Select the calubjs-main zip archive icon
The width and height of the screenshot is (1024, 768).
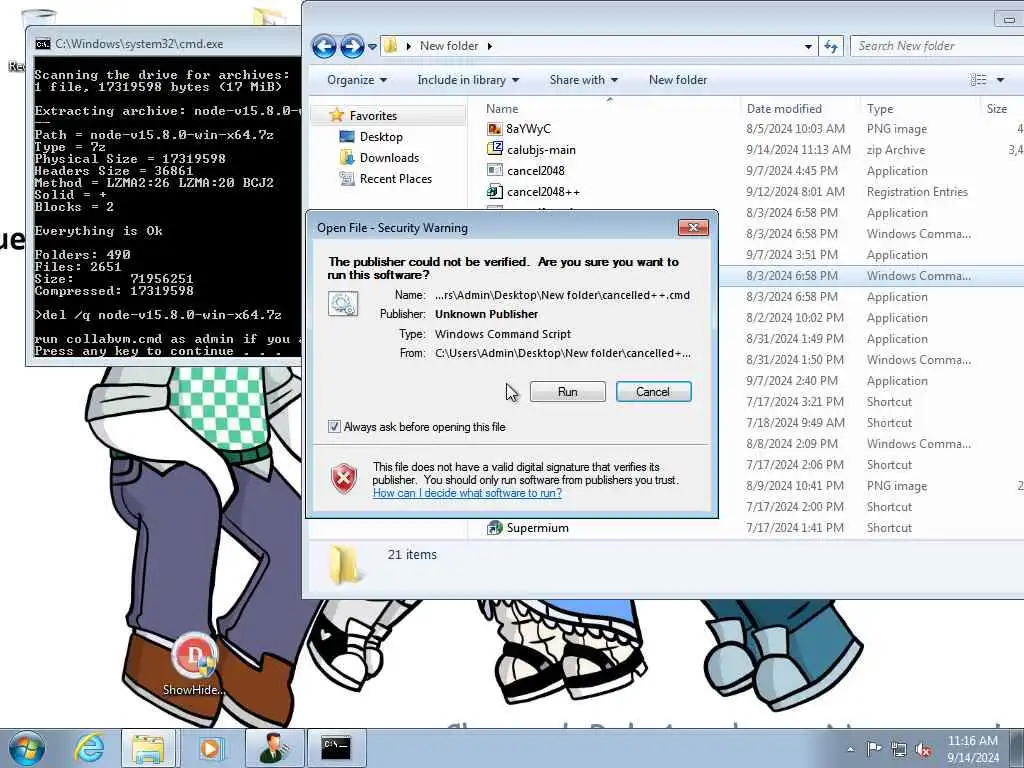coord(494,150)
